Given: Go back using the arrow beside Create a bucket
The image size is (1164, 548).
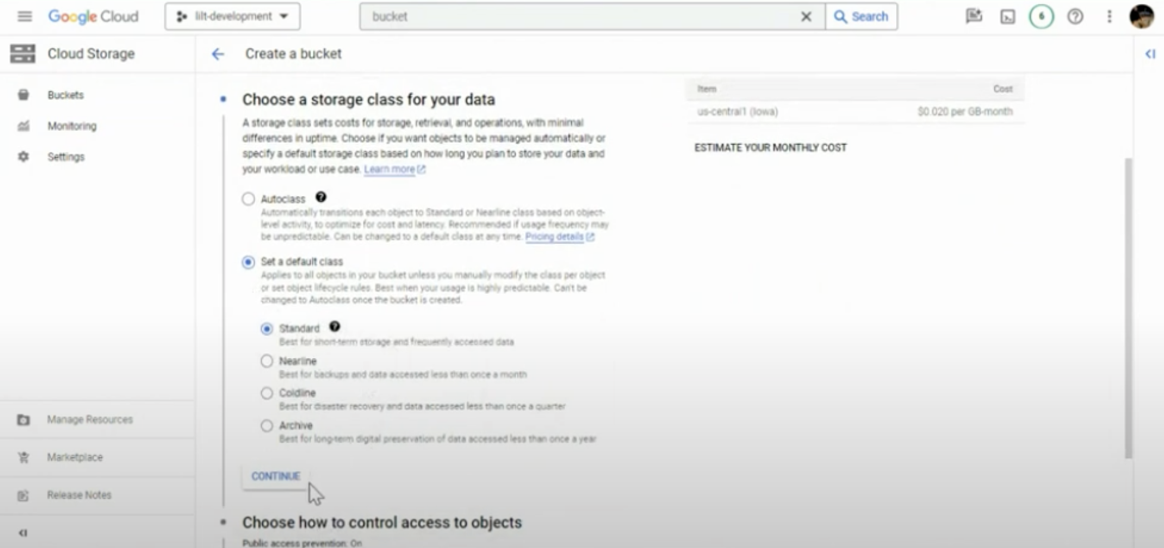Looking at the screenshot, I should point(218,53).
